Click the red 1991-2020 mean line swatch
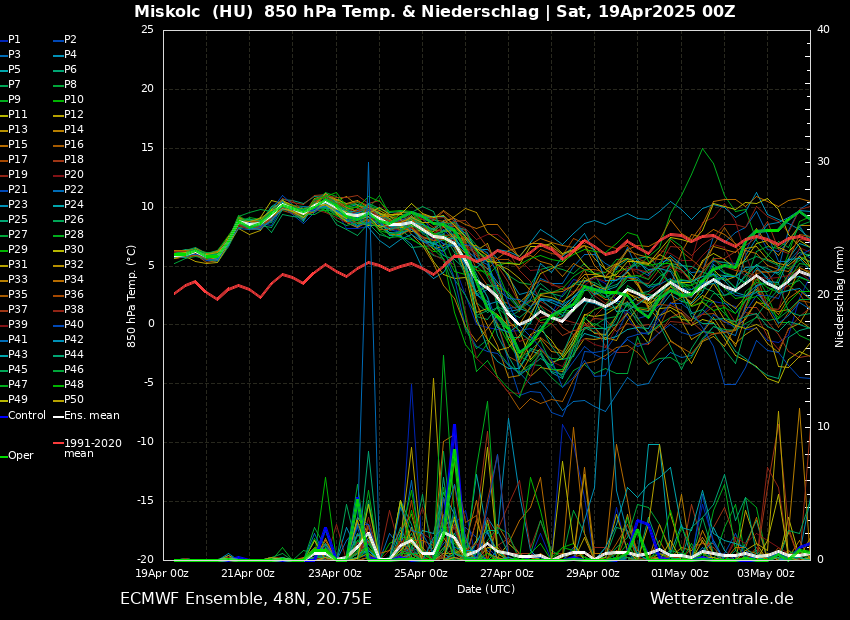The height and width of the screenshot is (620, 850). (58, 443)
